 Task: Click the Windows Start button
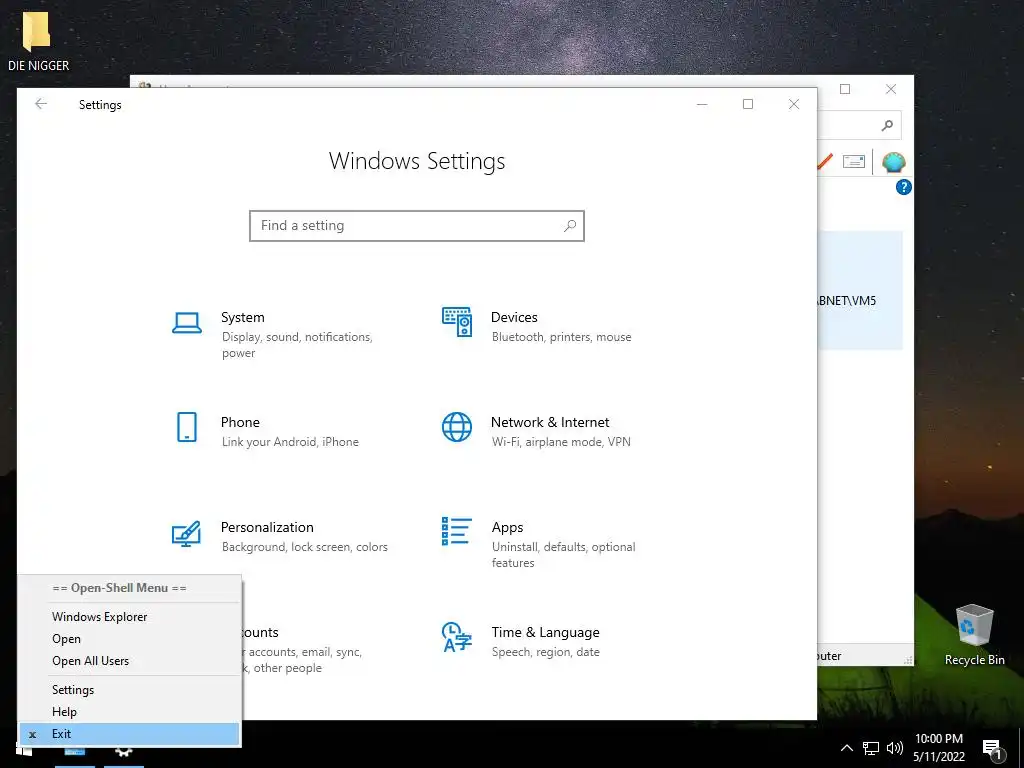(24, 750)
